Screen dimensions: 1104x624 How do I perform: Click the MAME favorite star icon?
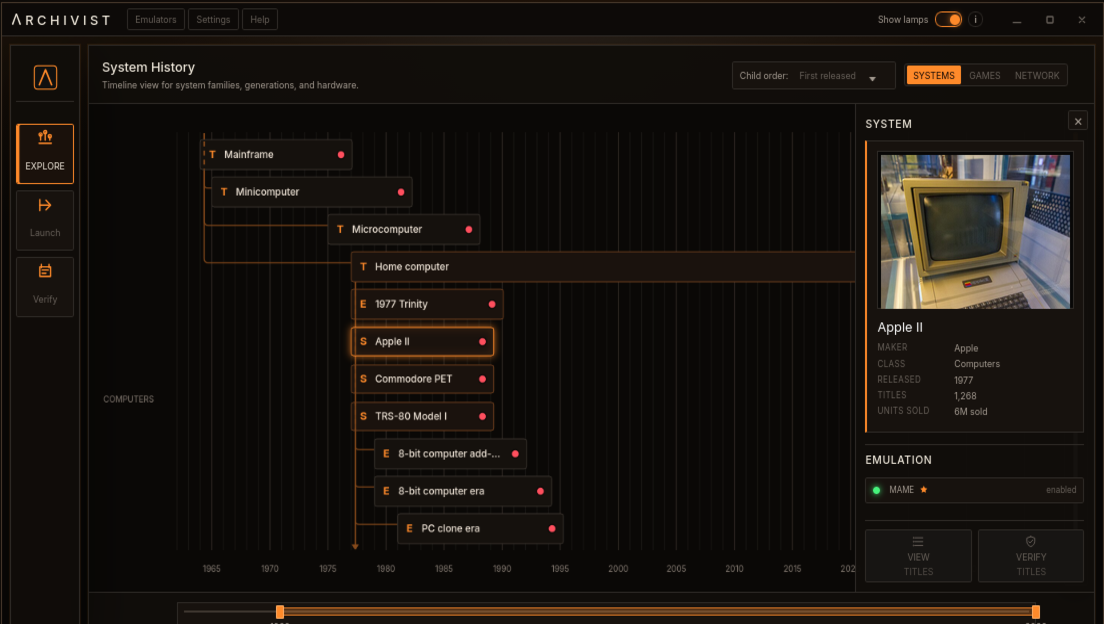click(x=923, y=489)
